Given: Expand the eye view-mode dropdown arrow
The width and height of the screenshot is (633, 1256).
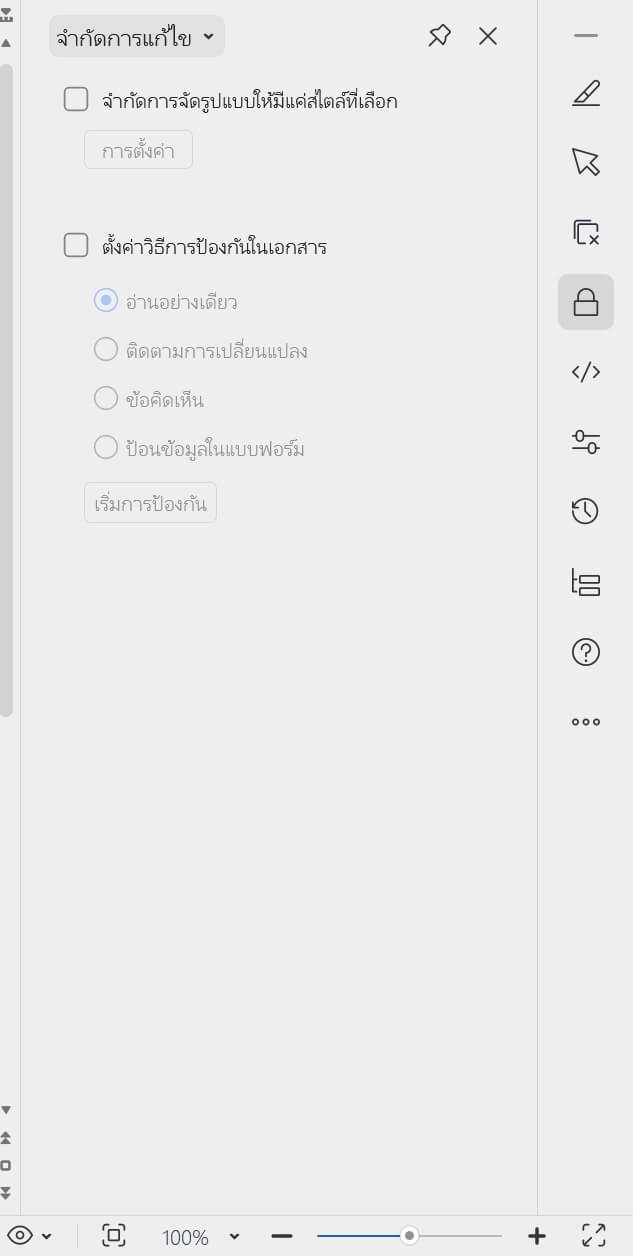Looking at the screenshot, I should click(44, 1236).
